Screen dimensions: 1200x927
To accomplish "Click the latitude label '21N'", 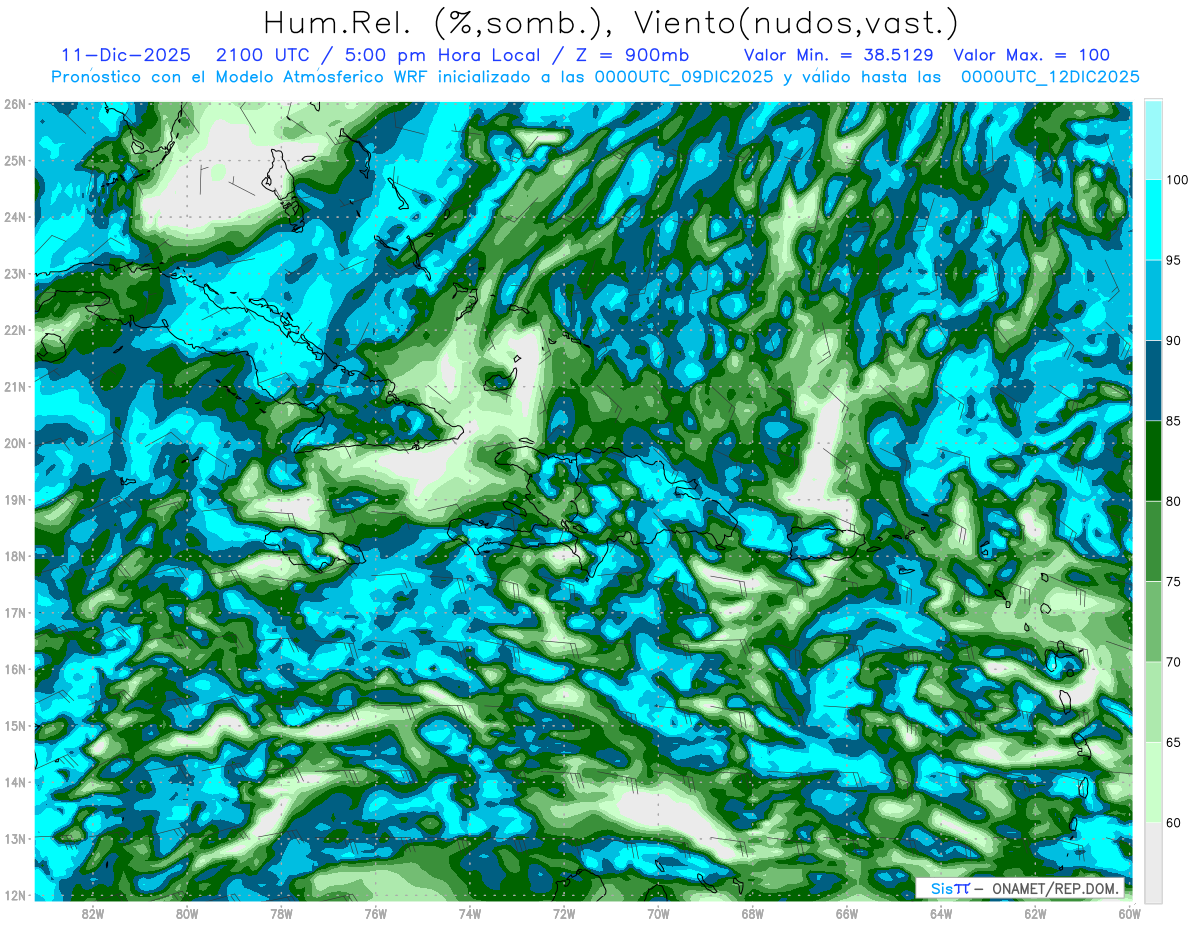I will click(15, 386).
